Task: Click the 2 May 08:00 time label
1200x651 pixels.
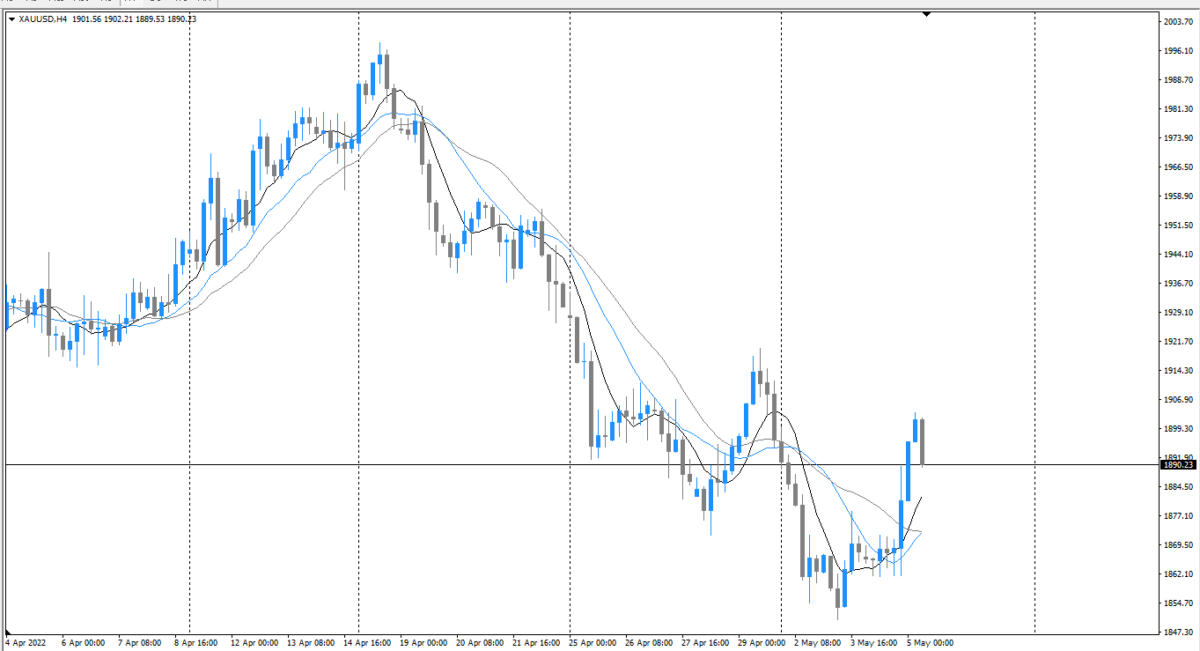Action: click(x=816, y=643)
